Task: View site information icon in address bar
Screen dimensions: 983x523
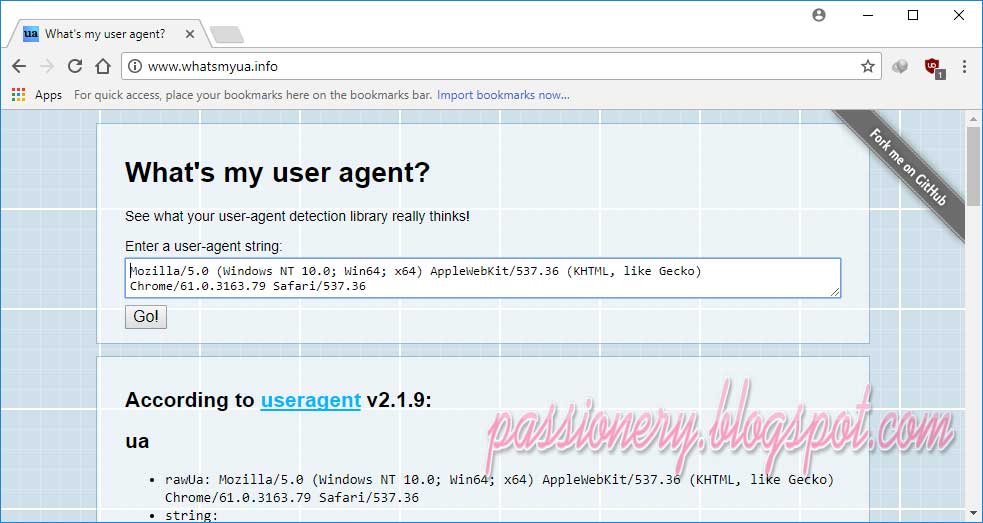Action: [135, 66]
